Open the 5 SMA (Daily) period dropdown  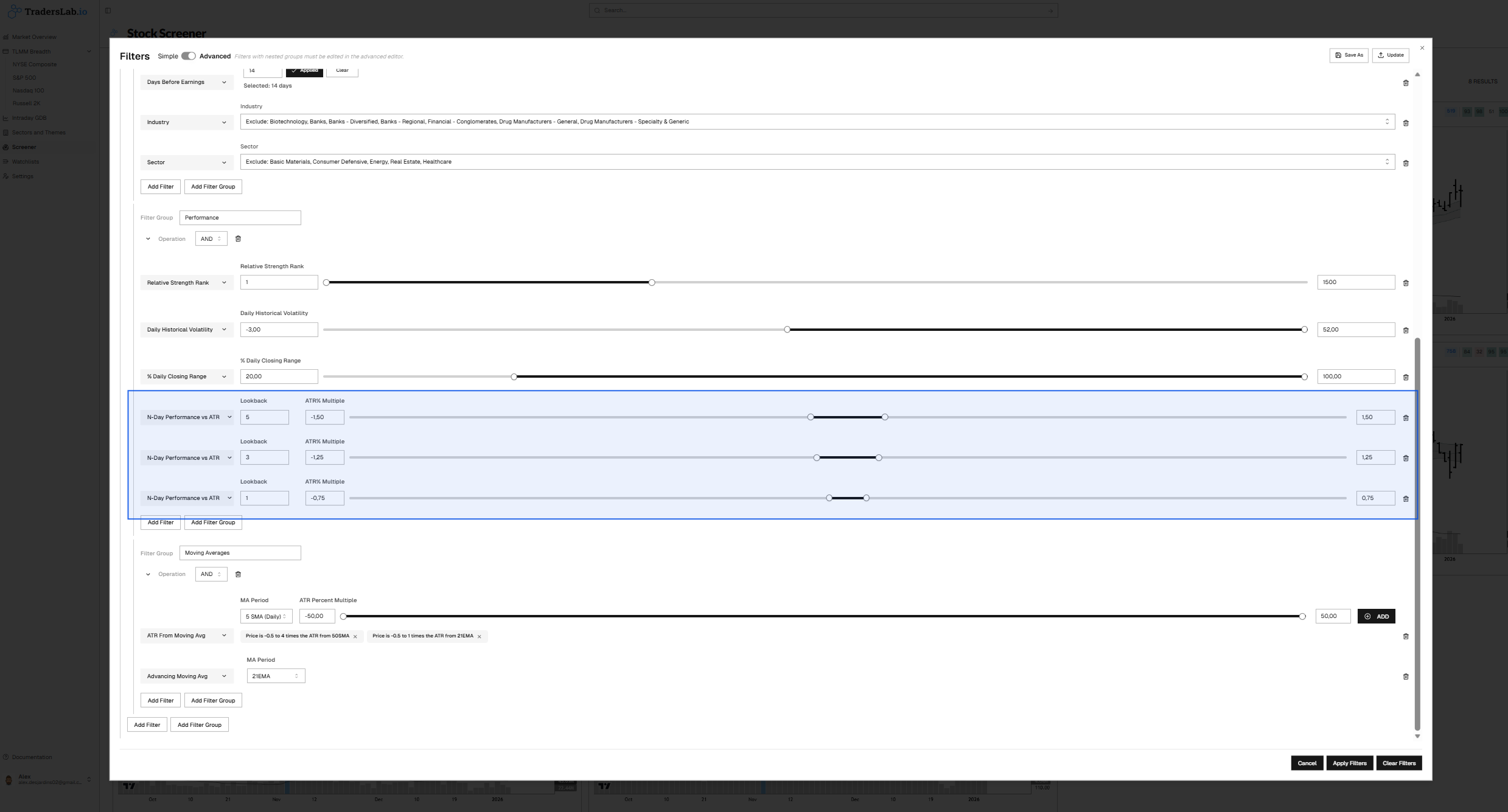coord(266,616)
